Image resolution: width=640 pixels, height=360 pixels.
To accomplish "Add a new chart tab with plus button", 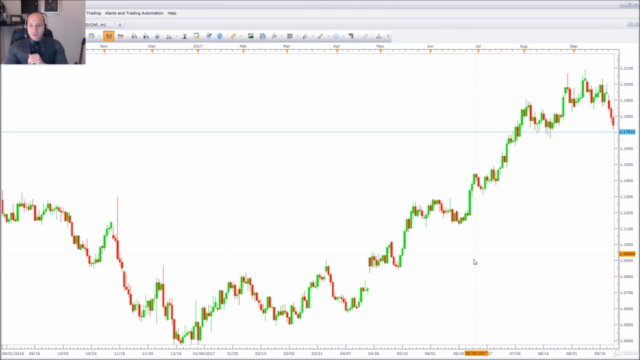I will point(120,25).
